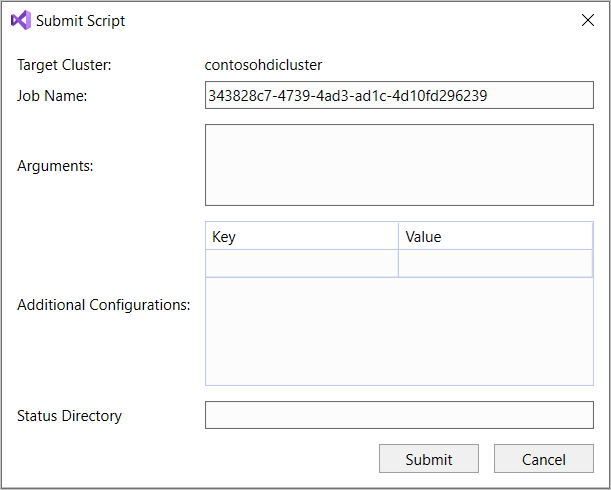Viewport: 611px width, 490px height.
Task: Close the Submit Script dialog
Action: [587, 20]
